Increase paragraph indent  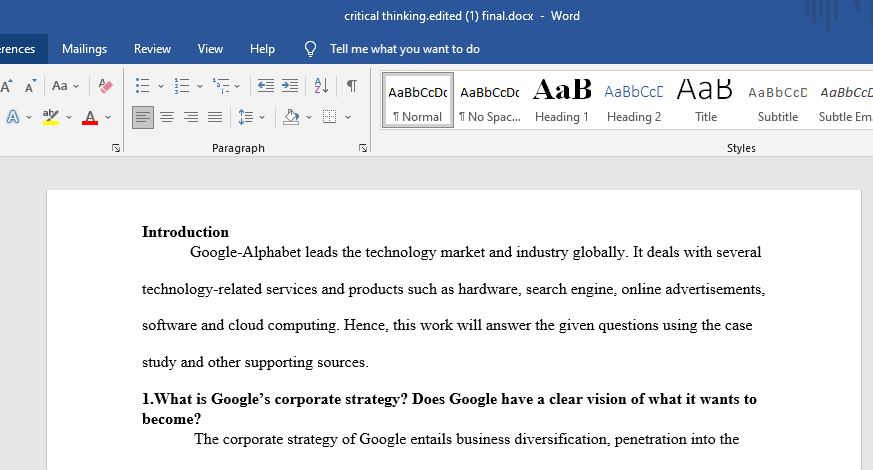(290, 86)
